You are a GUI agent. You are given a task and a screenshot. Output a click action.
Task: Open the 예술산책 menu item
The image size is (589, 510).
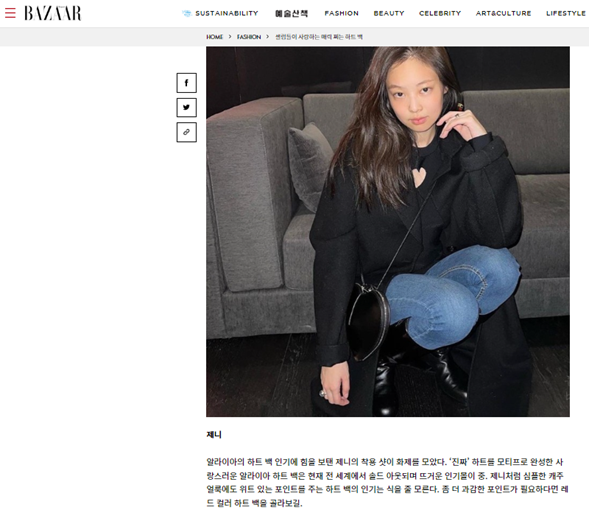tap(291, 14)
